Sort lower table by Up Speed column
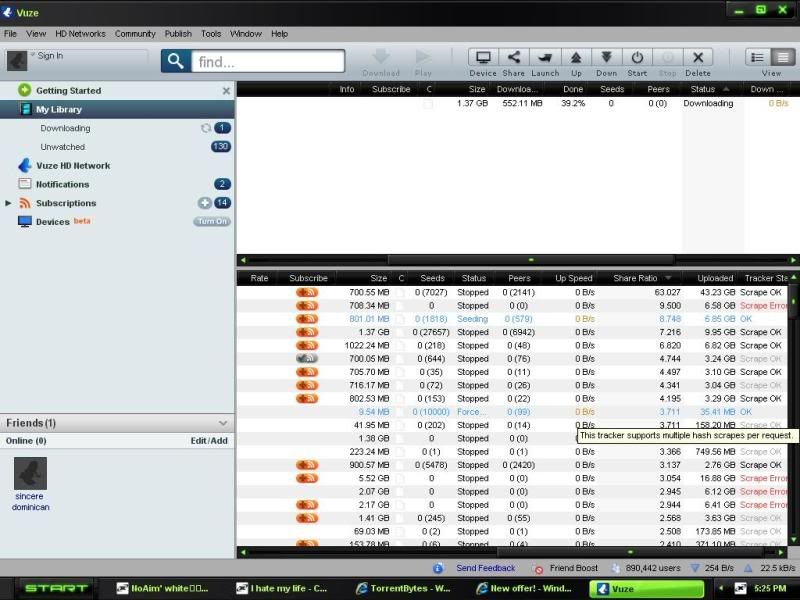The height and width of the screenshot is (600, 800). [x=573, y=278]
